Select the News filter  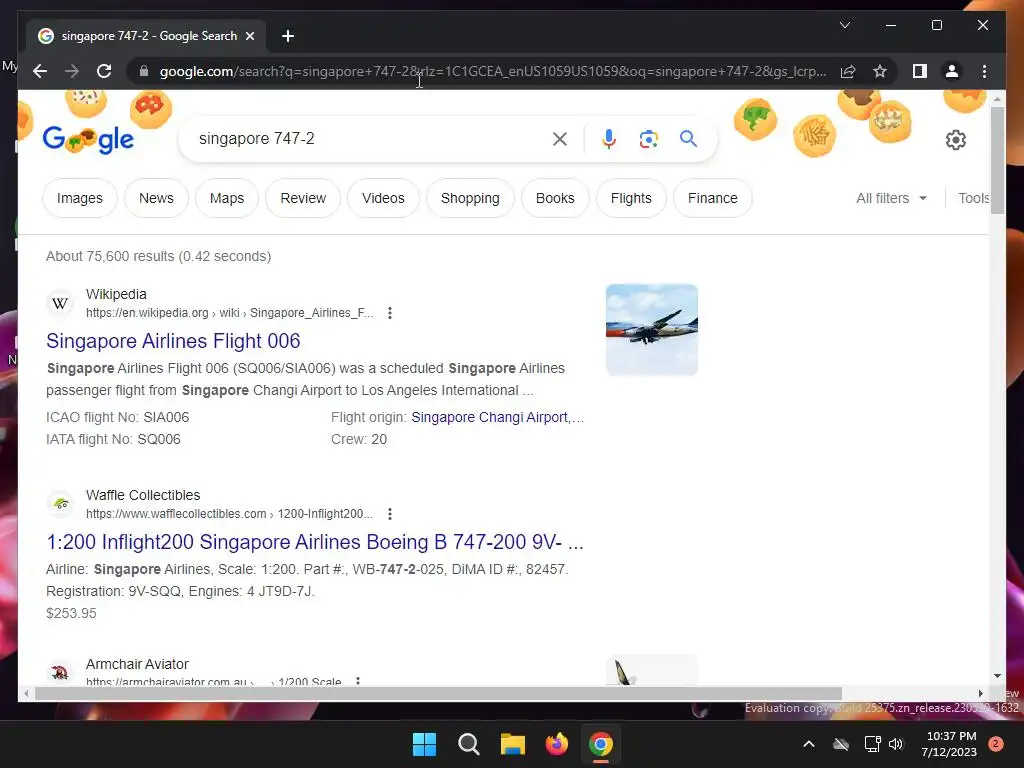click(156, 198)
